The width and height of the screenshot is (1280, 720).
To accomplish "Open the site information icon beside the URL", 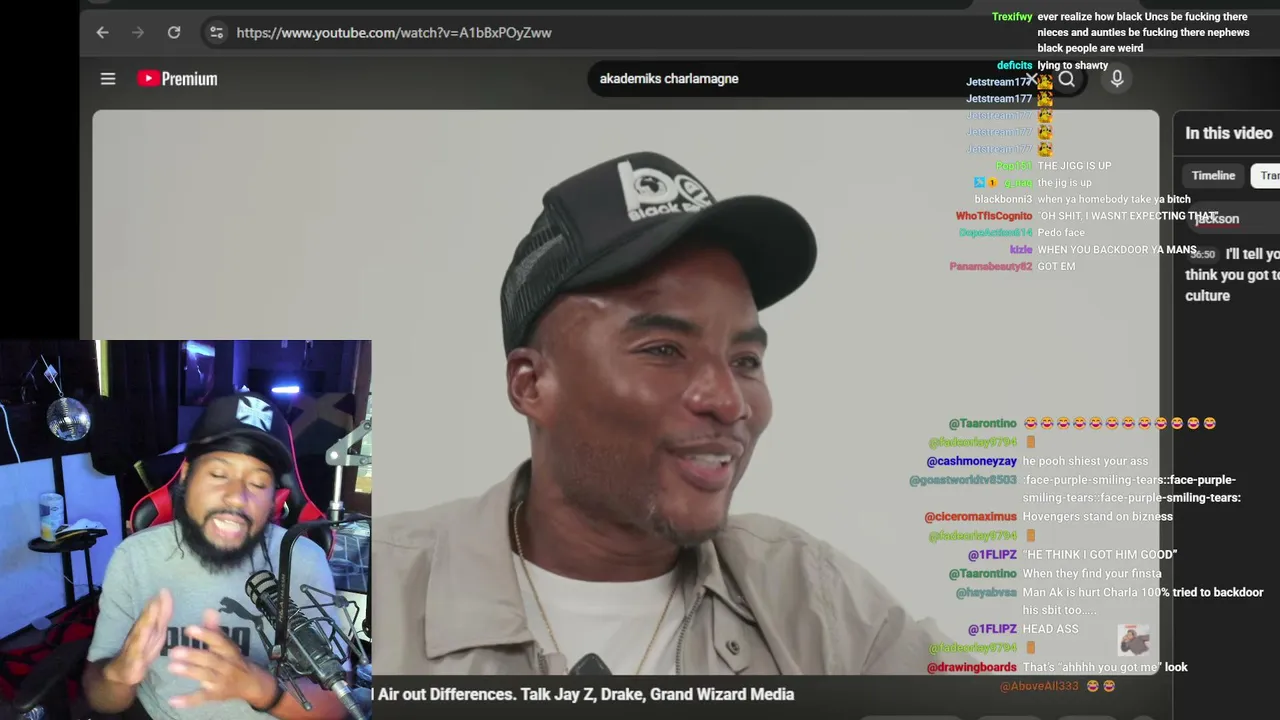I will click(x=216, y=32).
